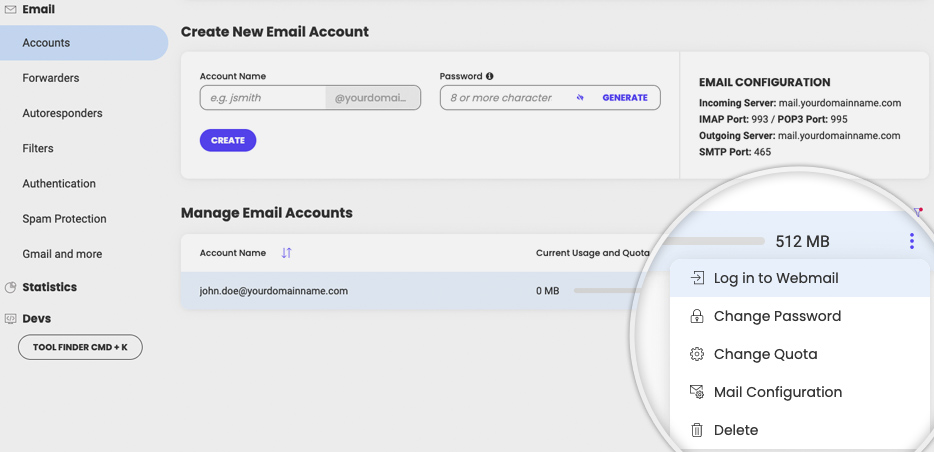Open the three-dot kebab menu
Image resolution: width=934 pixels, height=452 pixels.
(x=912, y=241)
